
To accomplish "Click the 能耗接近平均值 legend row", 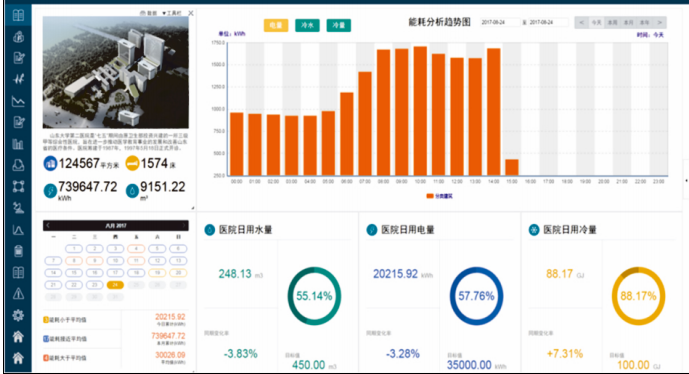I will 65,339.
